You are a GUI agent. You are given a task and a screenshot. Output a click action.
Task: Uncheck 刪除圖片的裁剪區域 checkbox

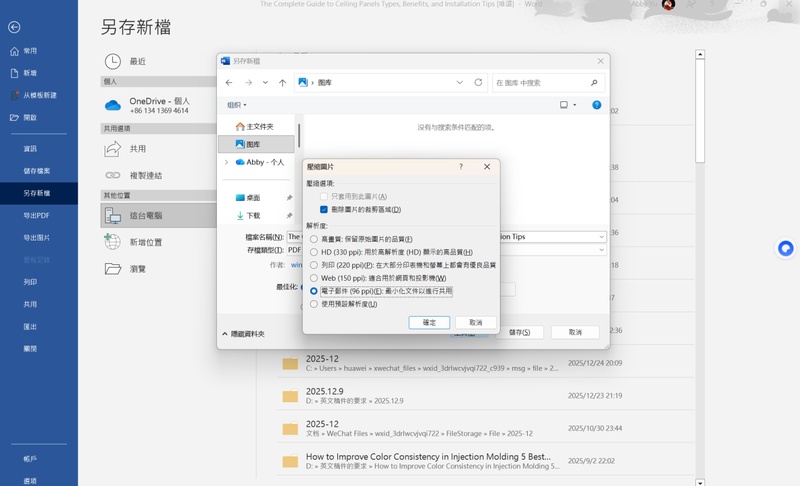click(x=324, y=210)
